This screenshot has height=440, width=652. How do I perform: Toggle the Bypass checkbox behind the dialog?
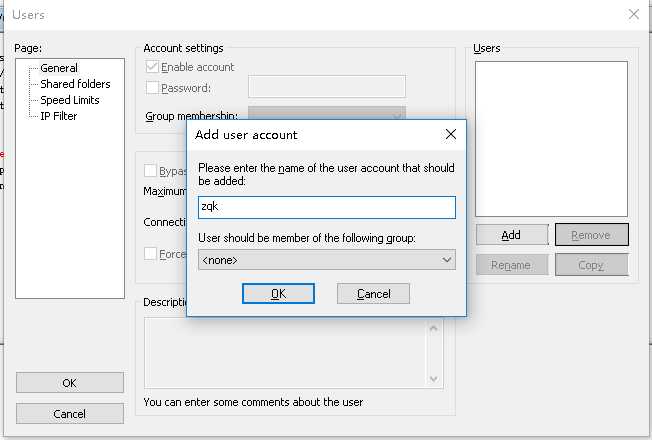pos(150,171)
